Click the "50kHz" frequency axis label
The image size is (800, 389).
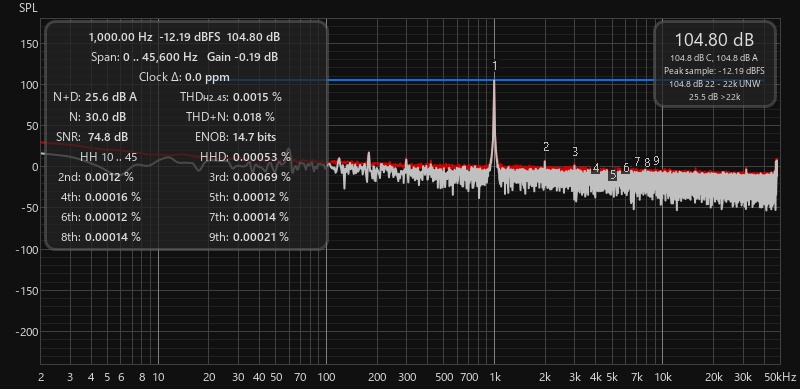779,378
